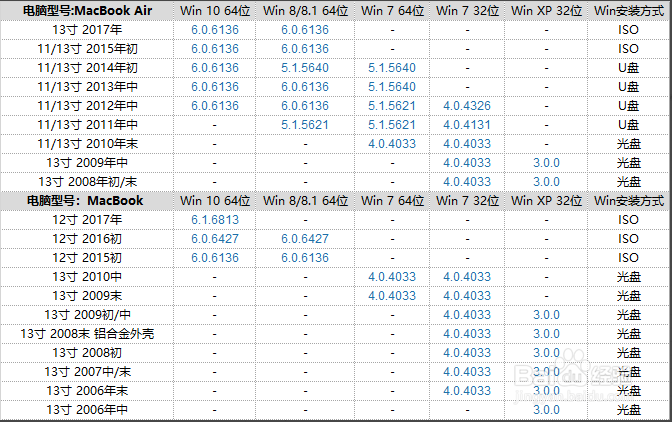This screenshot has height=422, width=672.
Task: Open Win 8/8.1 6.0.6136 for 12寸 2015初
Action: (305, 258)
